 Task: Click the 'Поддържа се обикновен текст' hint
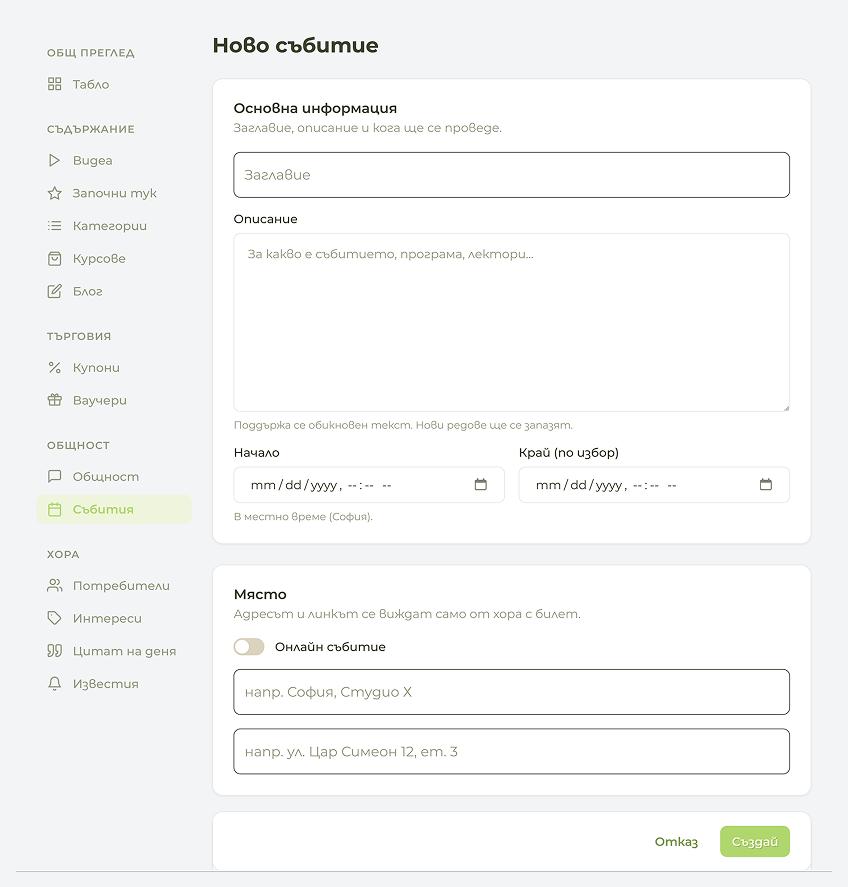403,425
